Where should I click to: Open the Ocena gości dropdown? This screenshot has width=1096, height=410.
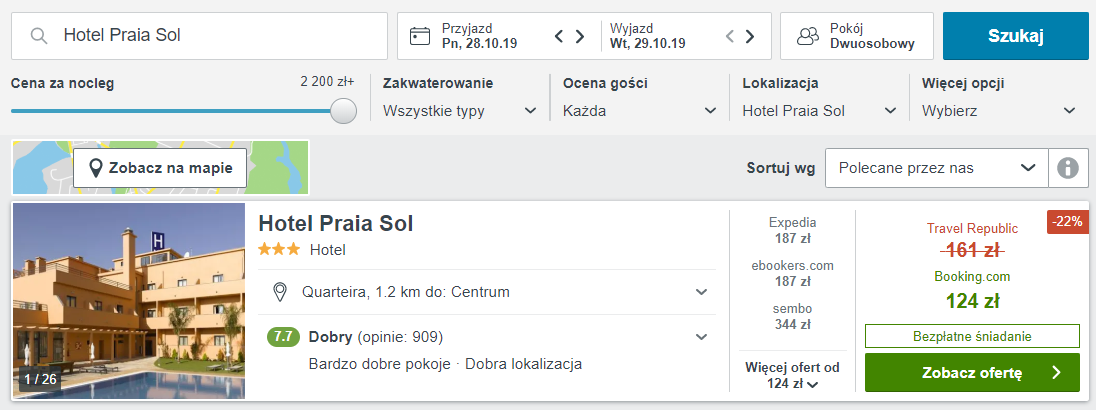[x=640, y=110]
